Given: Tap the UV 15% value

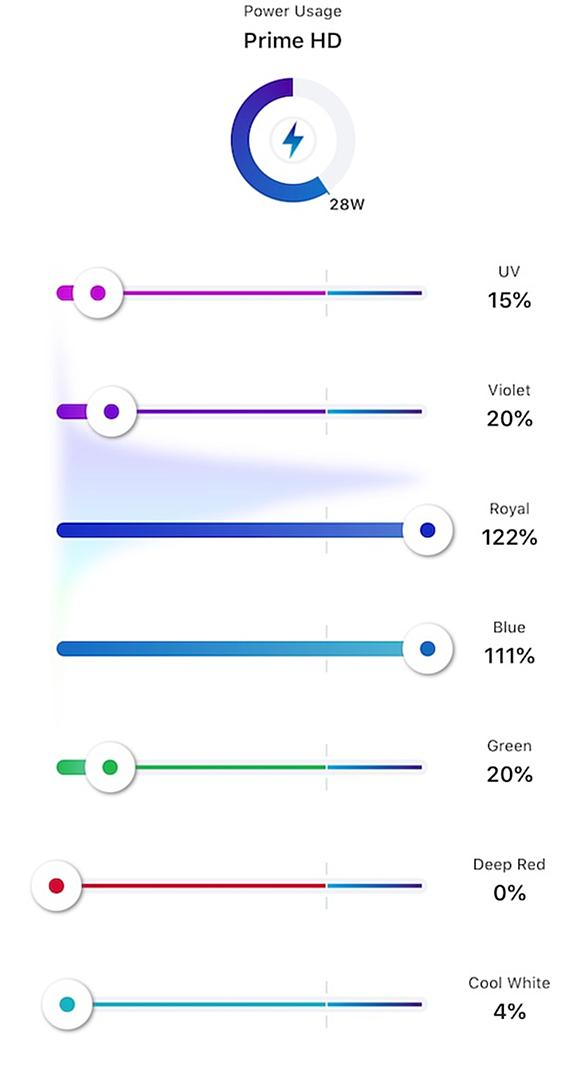Looking at the screenshot, I should [509, 300].
